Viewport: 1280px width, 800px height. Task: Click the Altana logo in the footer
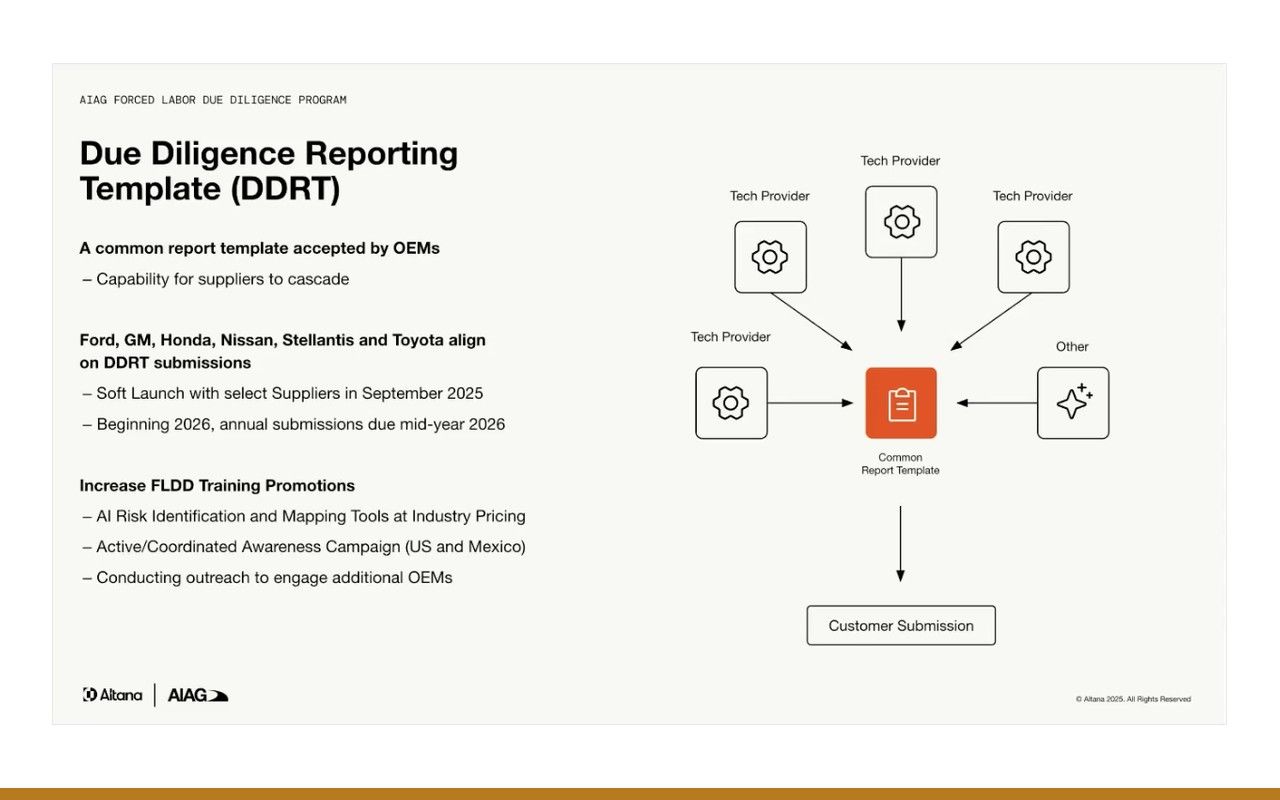click(113, 694)
